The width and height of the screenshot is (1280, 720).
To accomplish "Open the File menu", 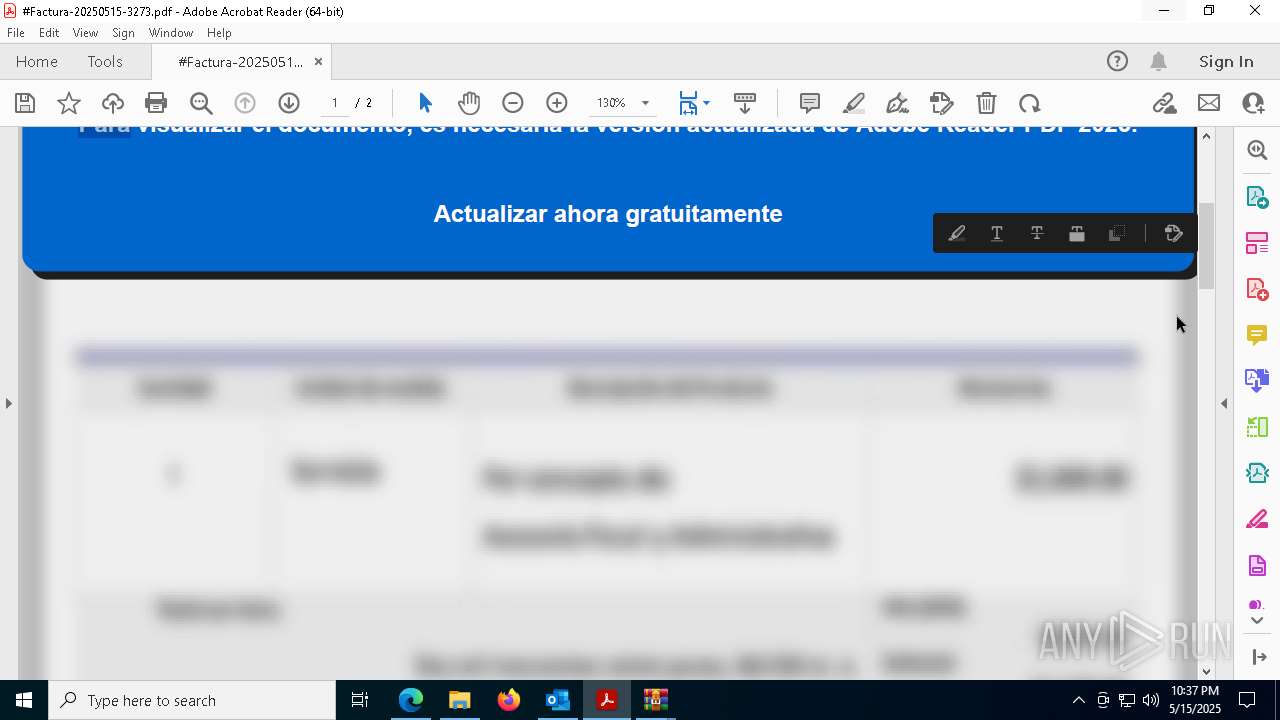I will point(16,33).
